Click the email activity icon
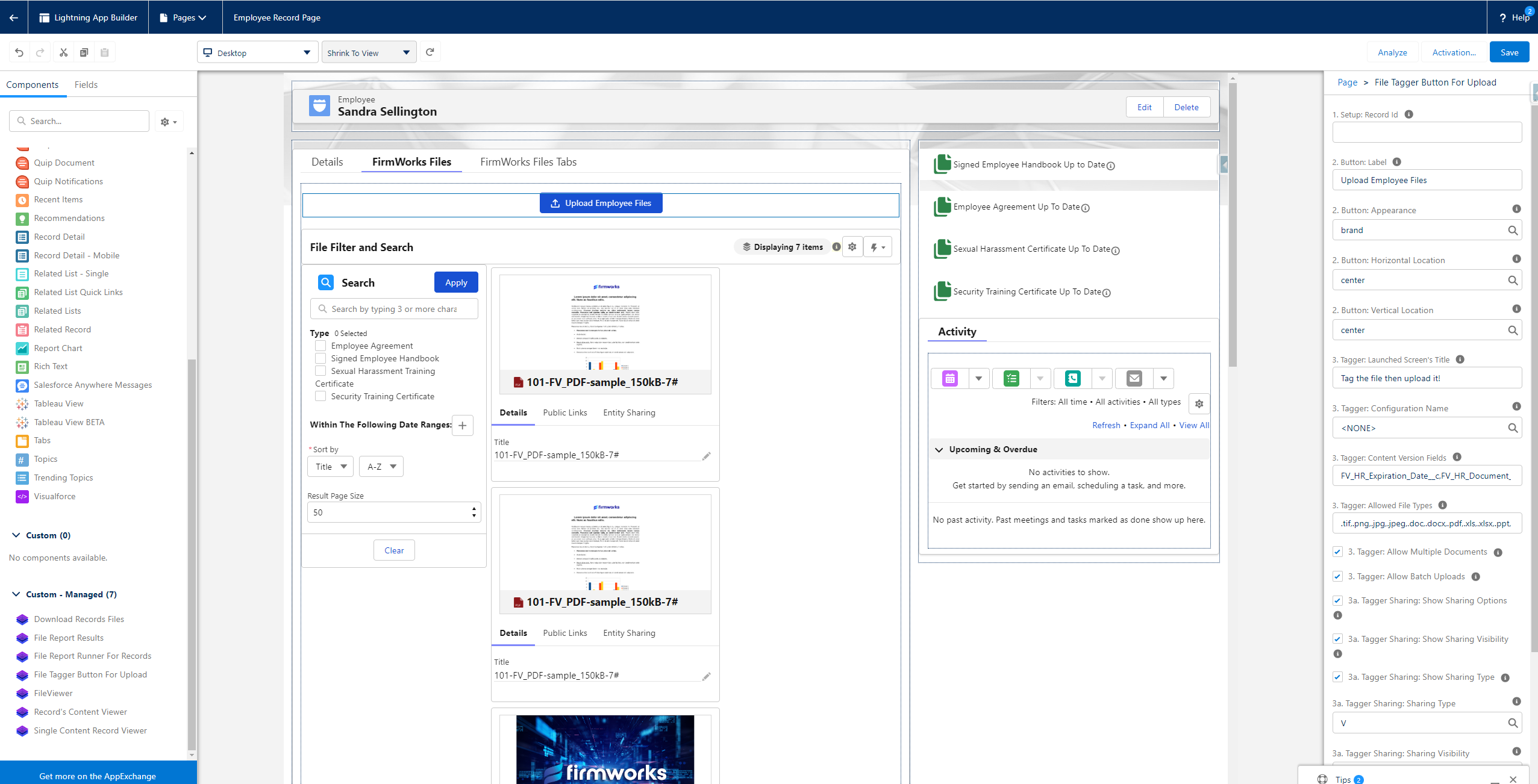 [1134, 379]
